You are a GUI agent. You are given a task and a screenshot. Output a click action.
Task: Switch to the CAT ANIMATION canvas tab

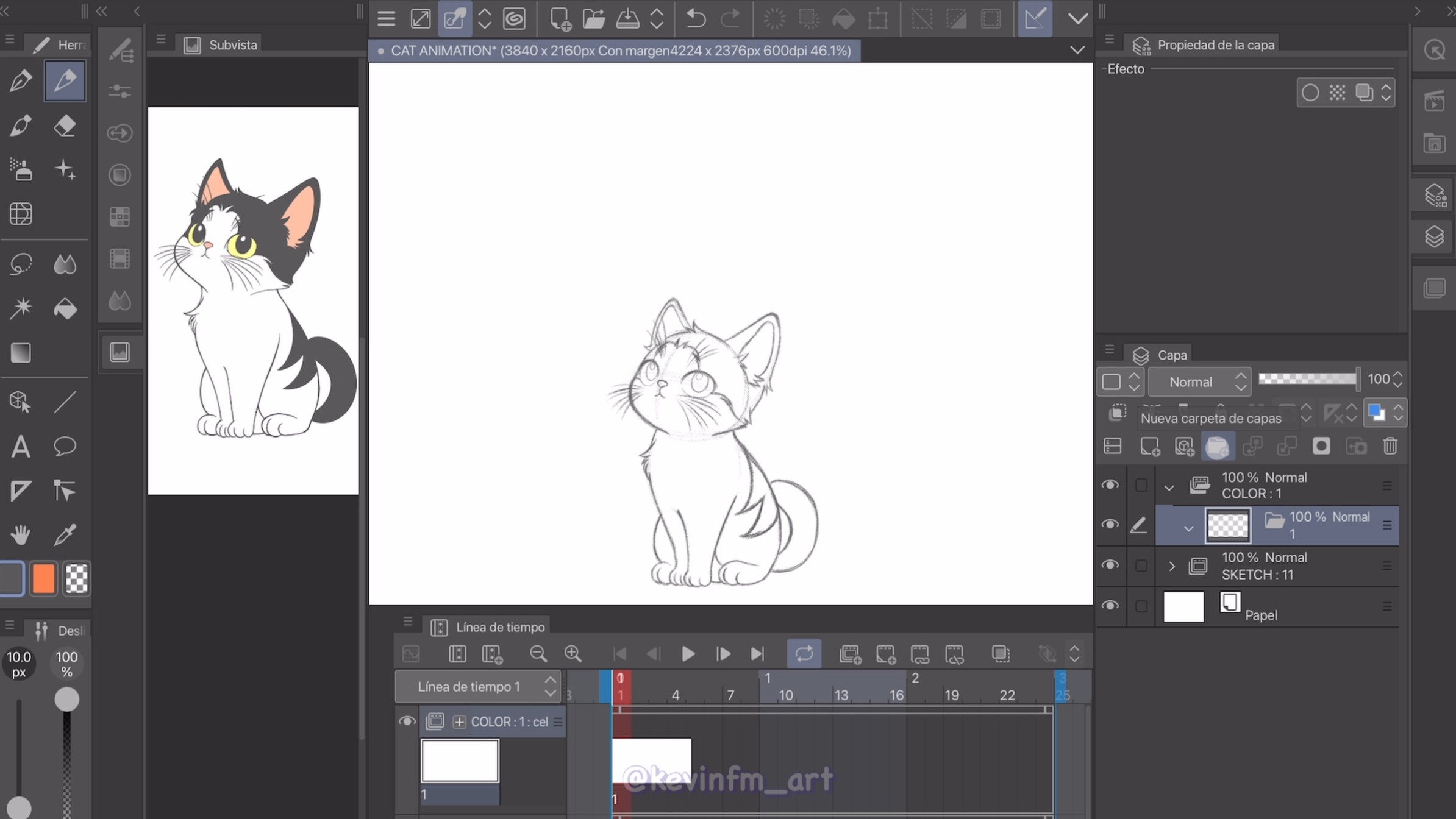click(615, 51)
